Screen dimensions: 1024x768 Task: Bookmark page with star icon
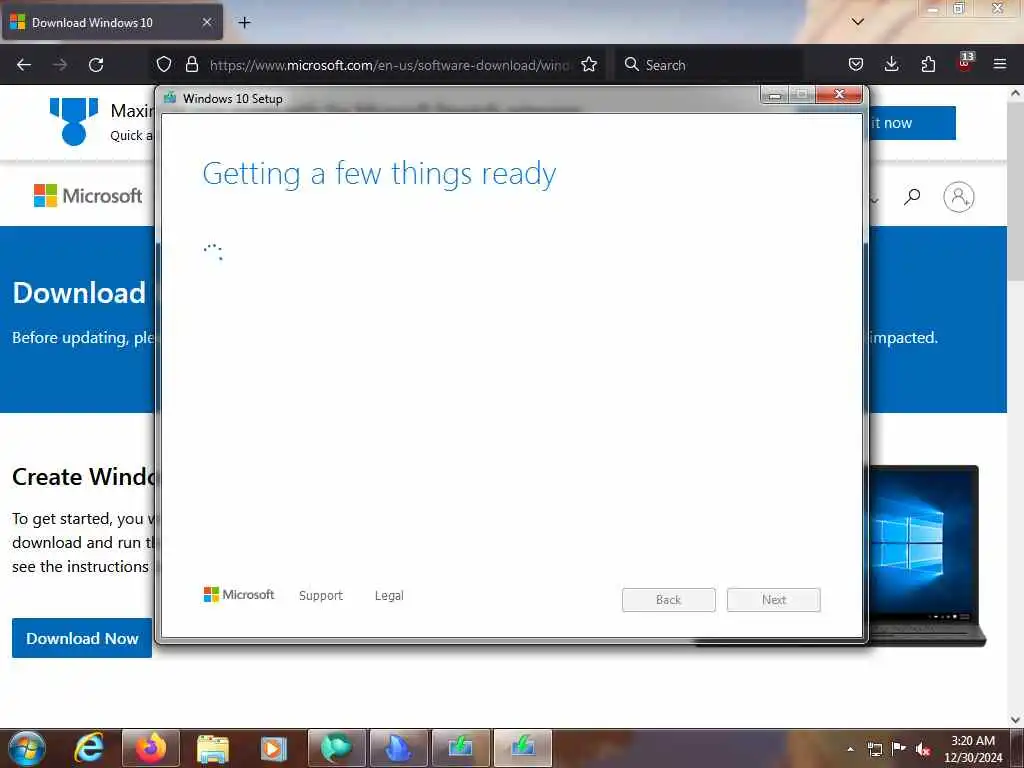tap(589, 64)
